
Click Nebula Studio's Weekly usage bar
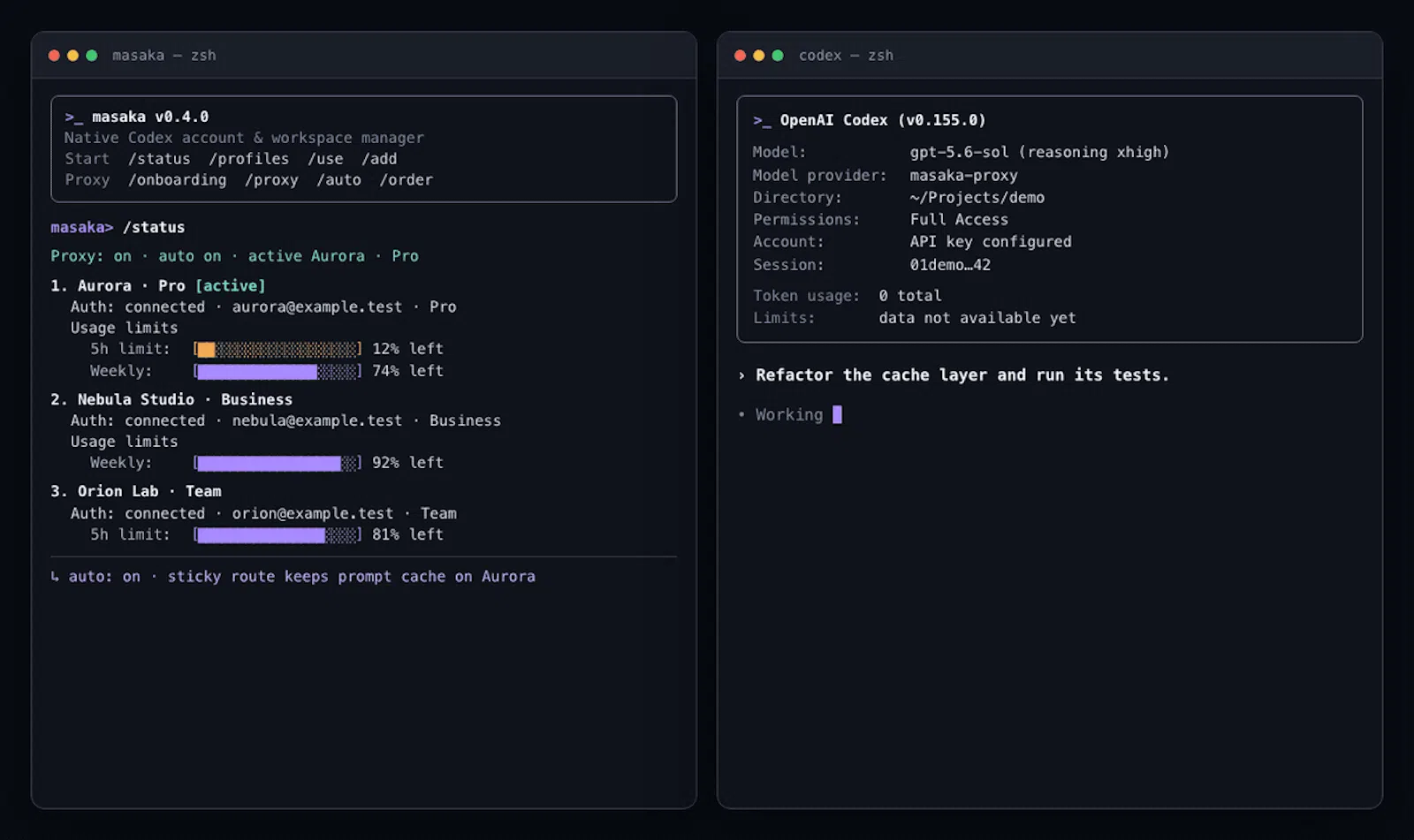coord(277,464)
